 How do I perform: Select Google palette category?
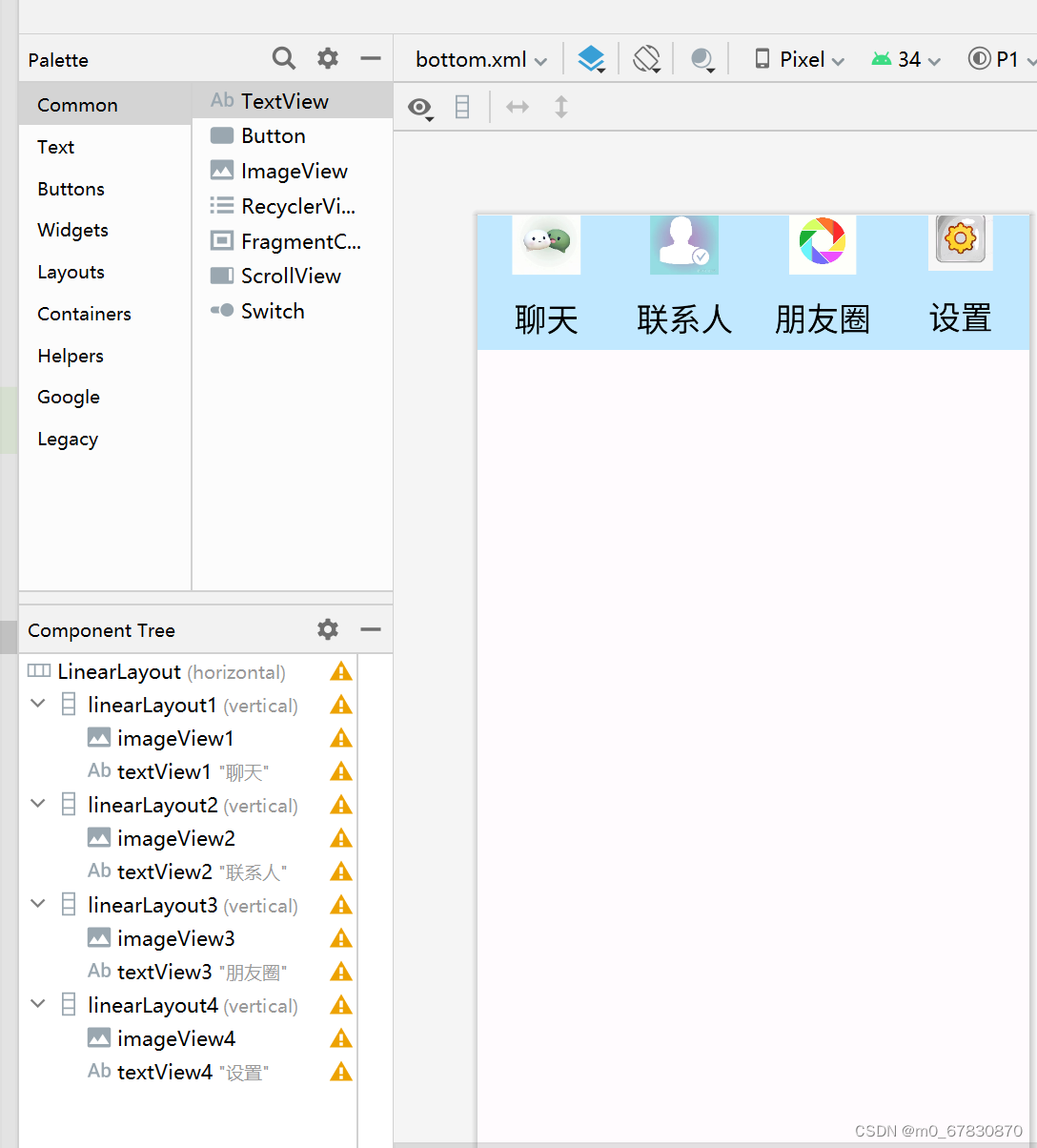[105, 397]
